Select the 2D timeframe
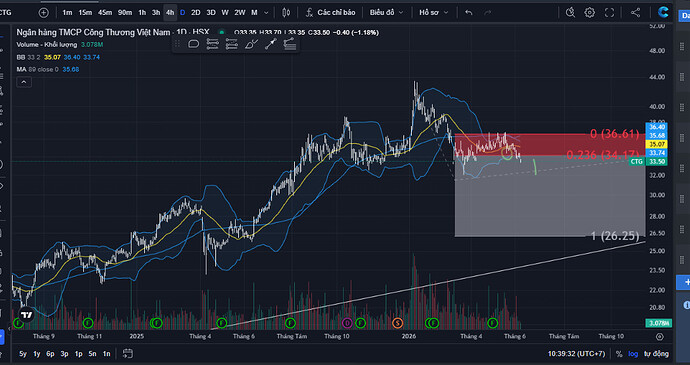690x365 pixels. [x=196, y=12]
